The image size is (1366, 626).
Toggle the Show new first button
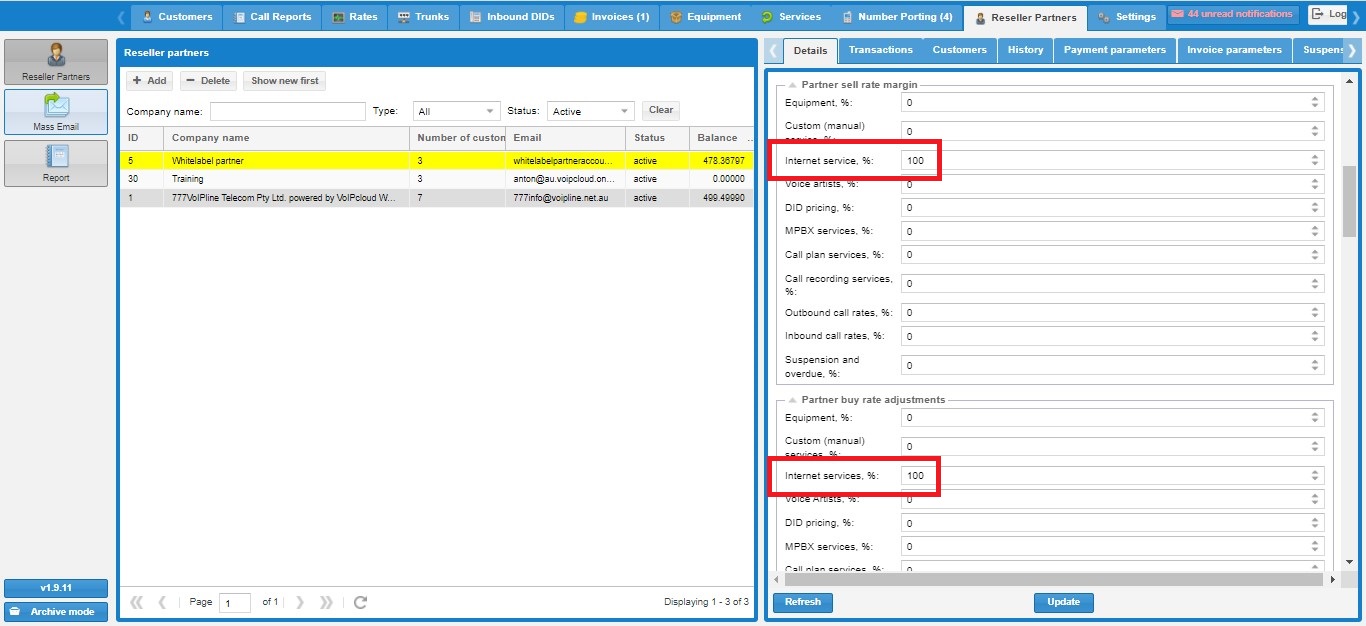[284, 81]
